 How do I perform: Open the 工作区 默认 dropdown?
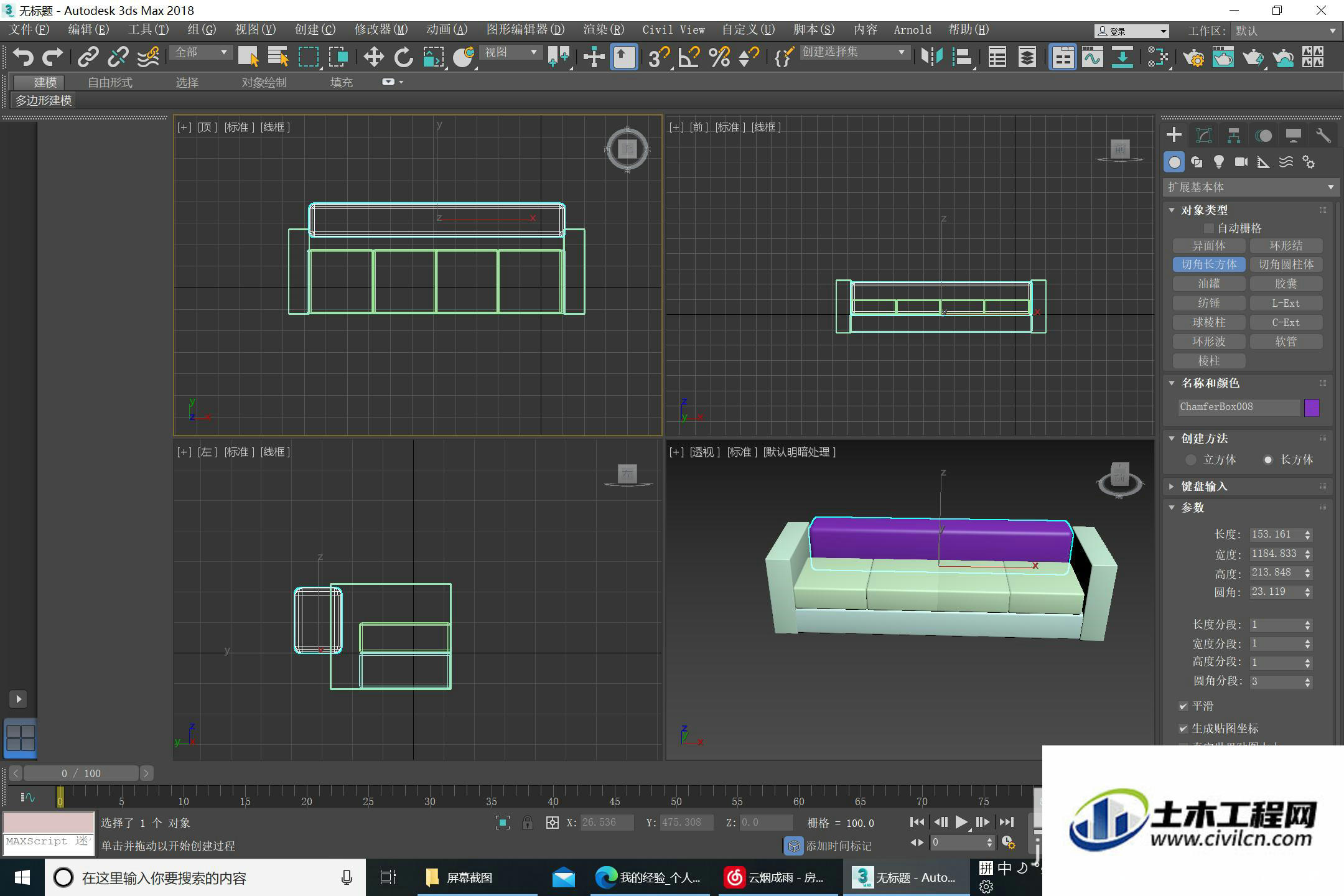coord(1285,30)
